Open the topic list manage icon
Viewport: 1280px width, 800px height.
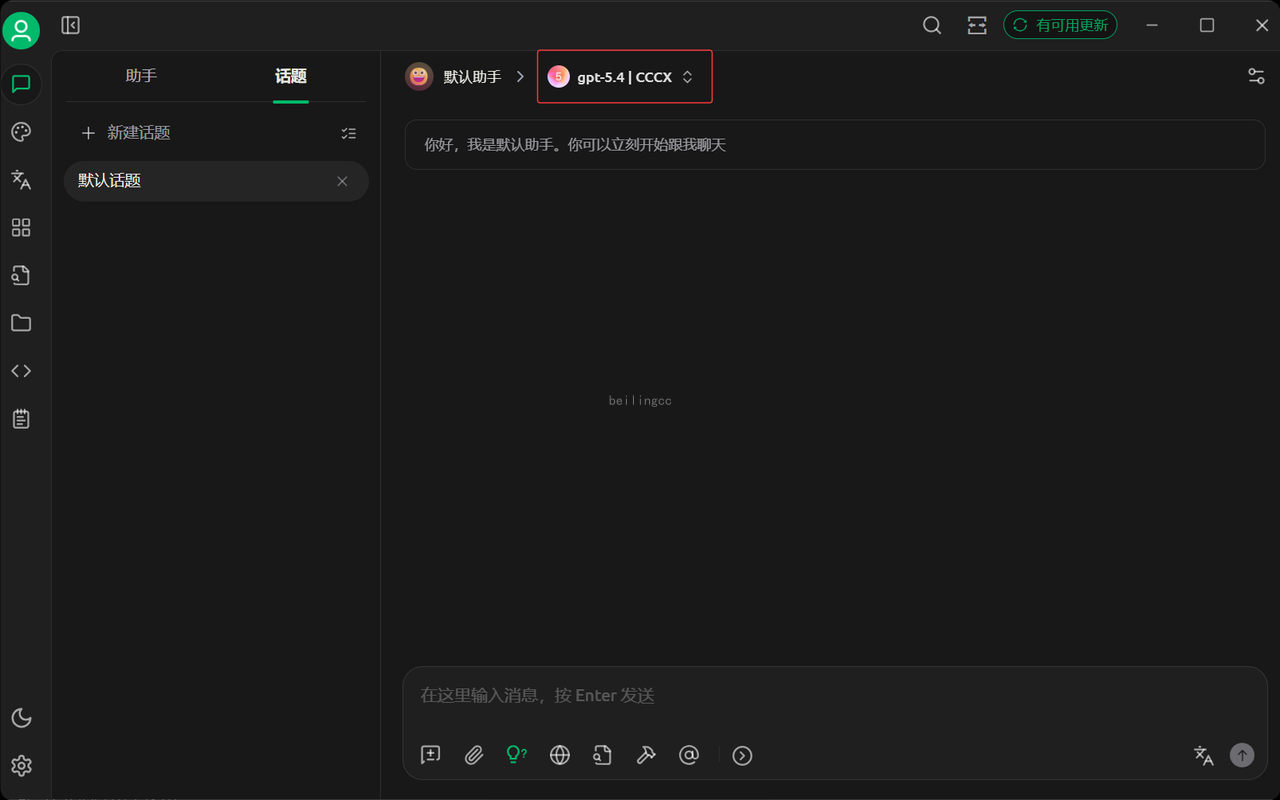[349, 133]
